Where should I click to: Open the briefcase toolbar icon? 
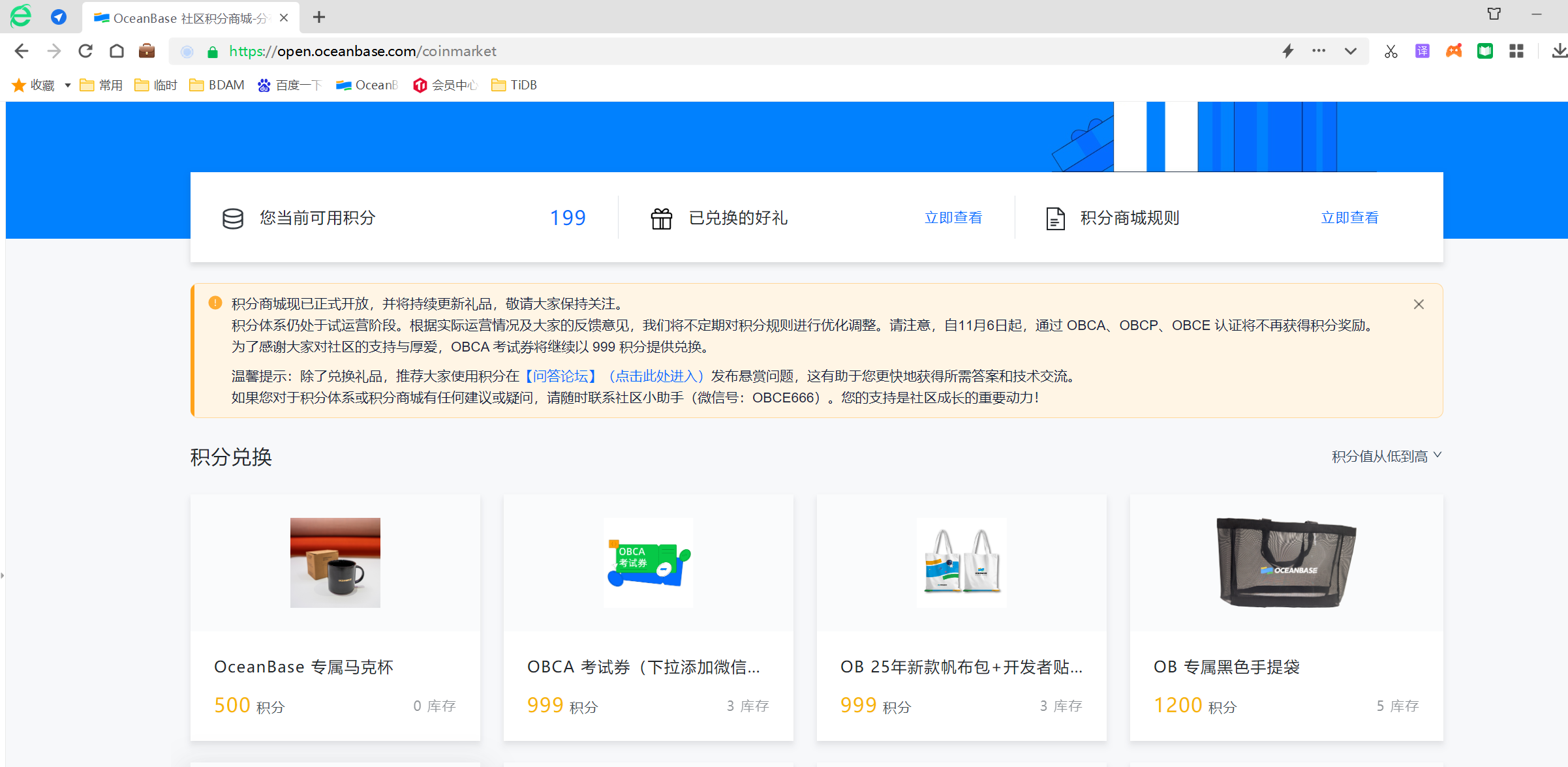click(147, 51)
